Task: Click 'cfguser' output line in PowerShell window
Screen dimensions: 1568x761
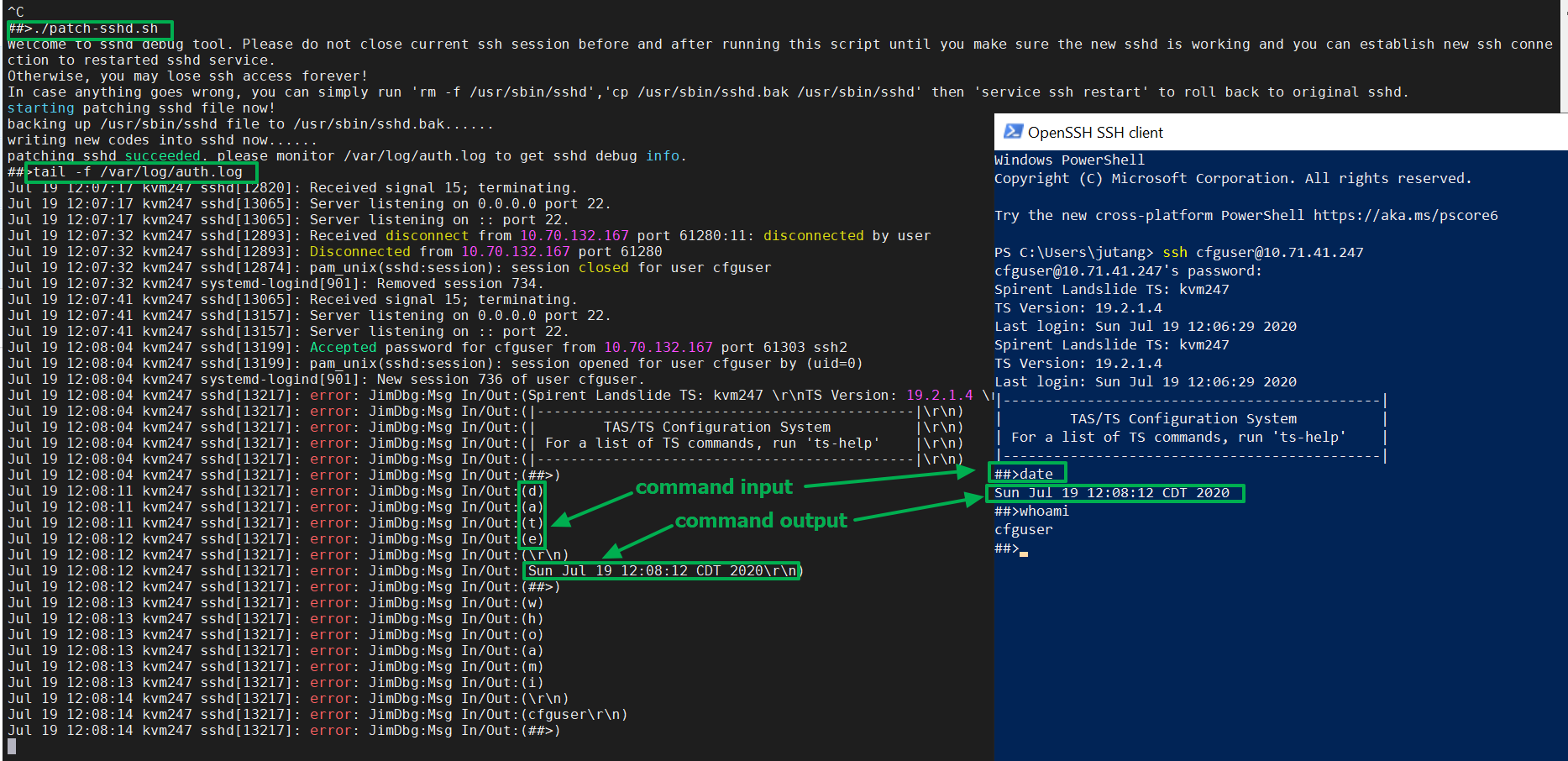Action: [x=1023, y=529]
